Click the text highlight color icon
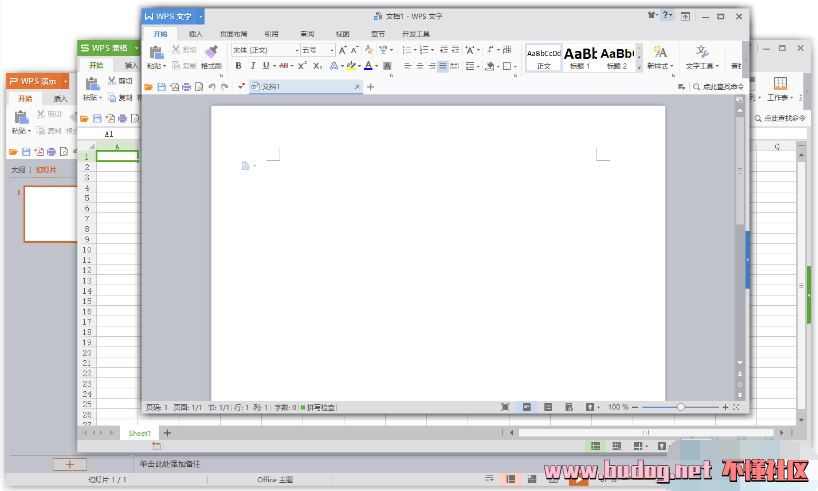This screenshot has height=491, width=818. (x=350, y=66)
